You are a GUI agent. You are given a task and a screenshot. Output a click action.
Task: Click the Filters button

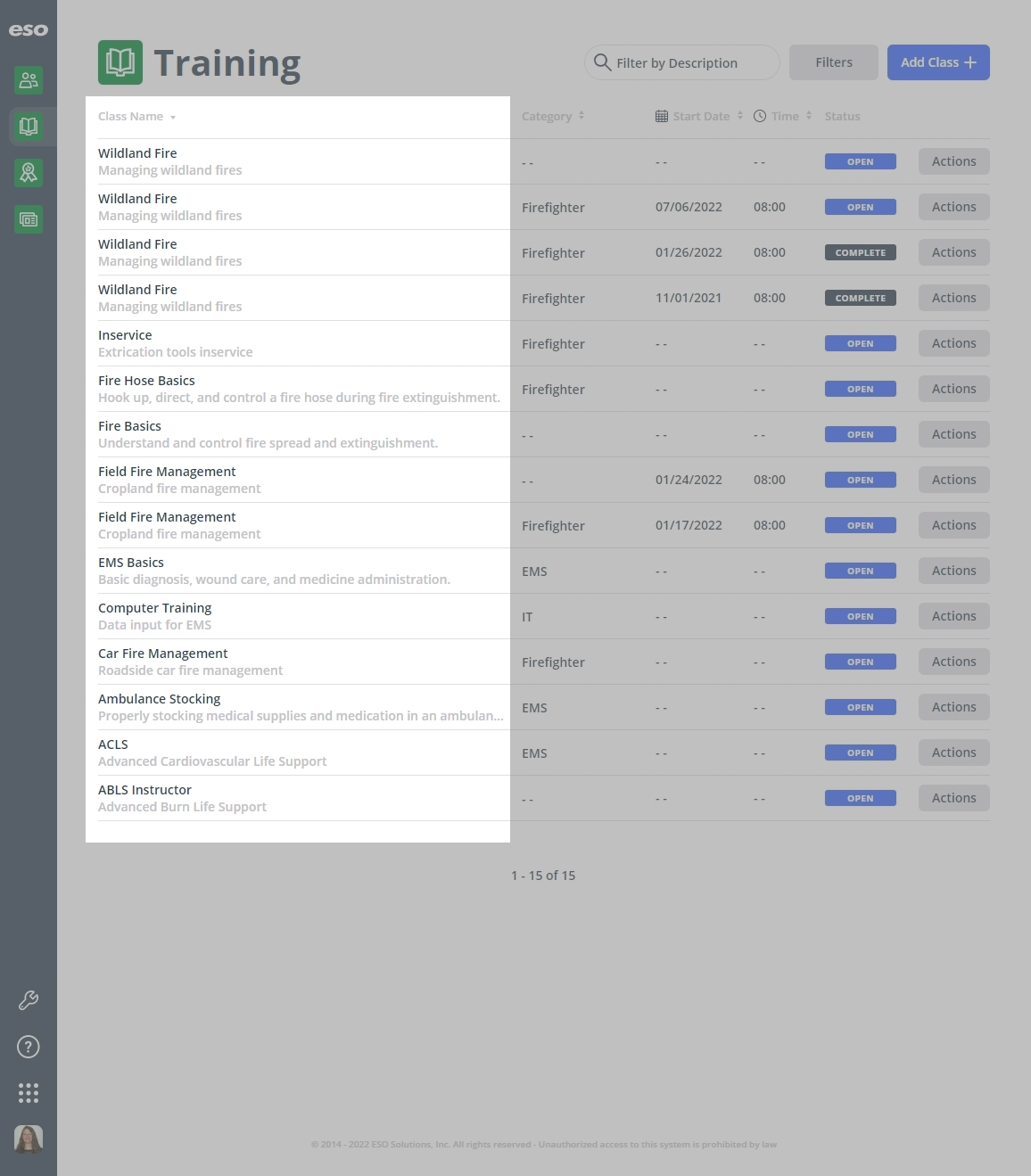tap(833, 62)
